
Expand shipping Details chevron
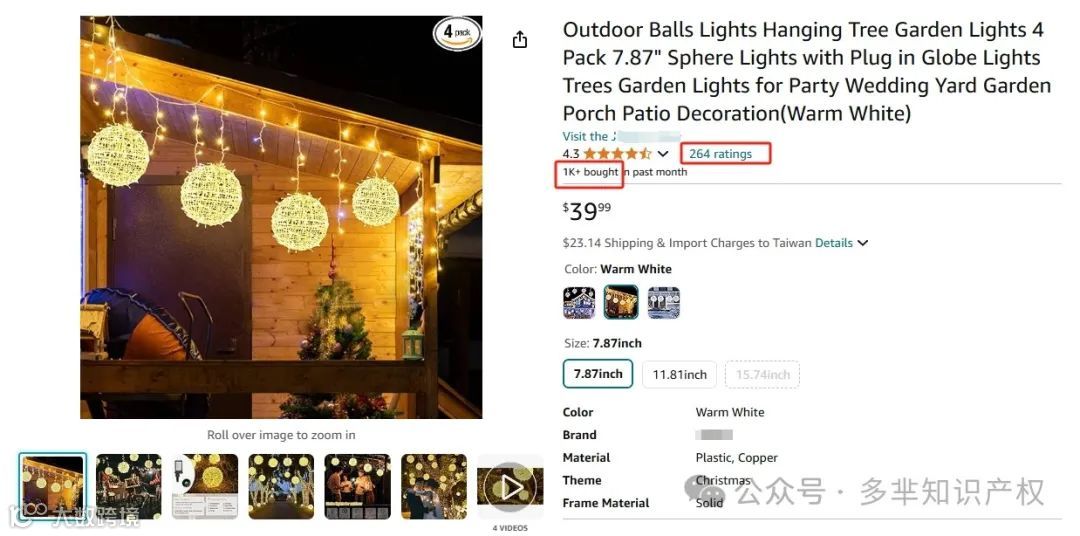pos(862,243)
